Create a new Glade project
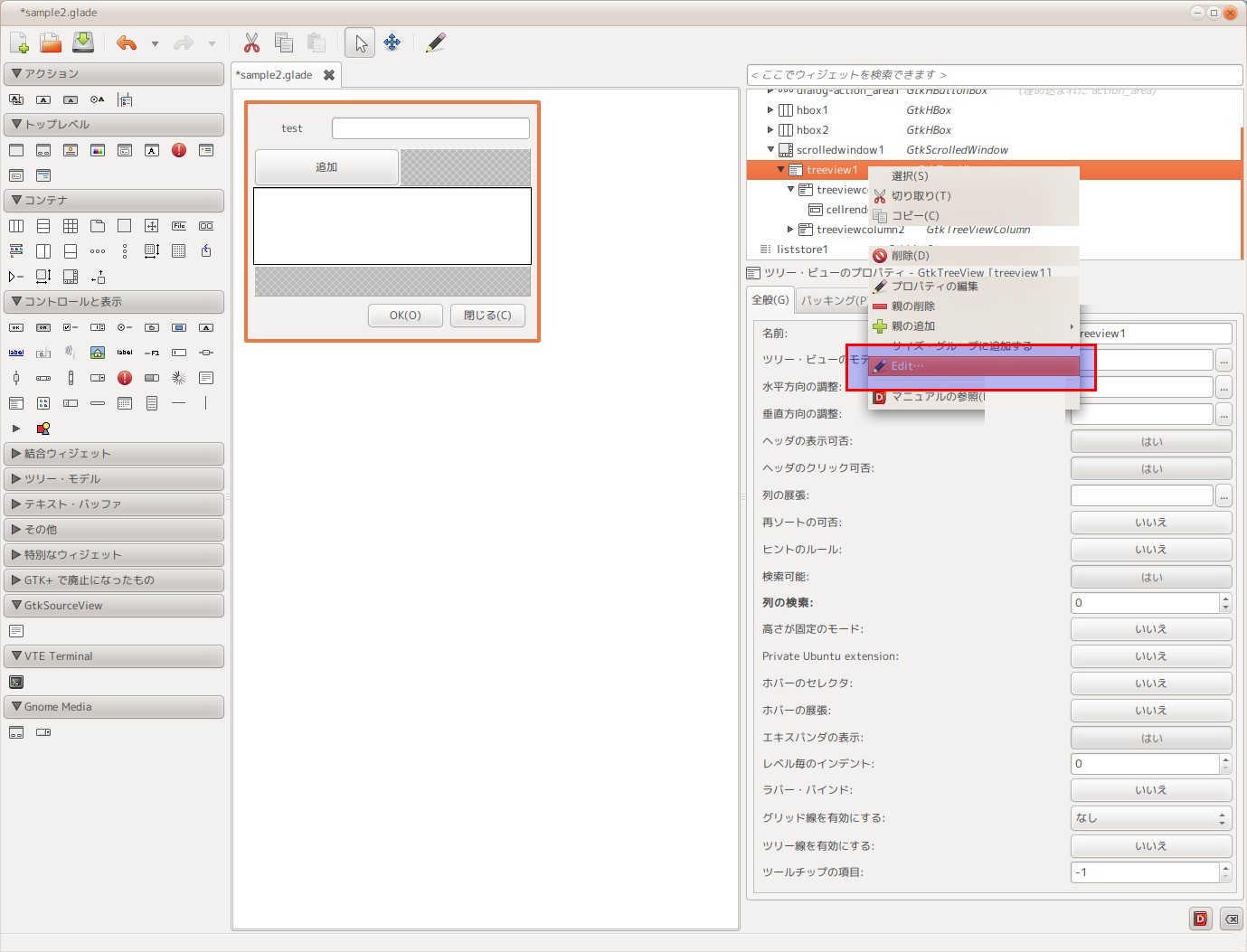The height and width of the screenshot is (952, 1247). pyautogui.click(x=18, y=42)
